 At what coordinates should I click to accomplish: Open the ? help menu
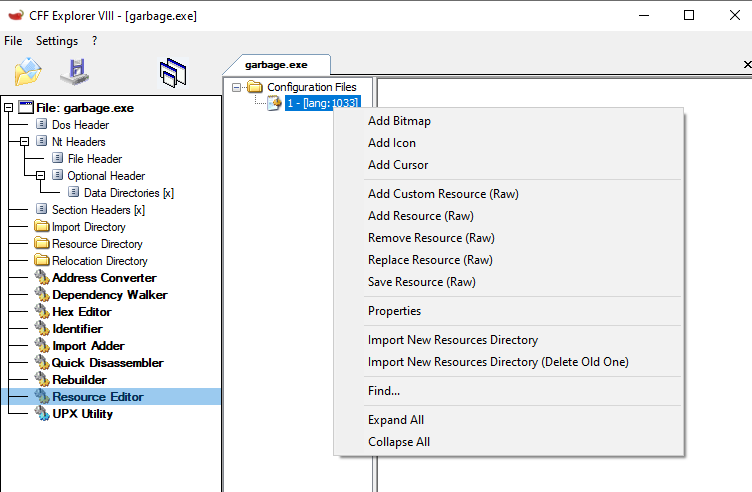tap(94, 41)
